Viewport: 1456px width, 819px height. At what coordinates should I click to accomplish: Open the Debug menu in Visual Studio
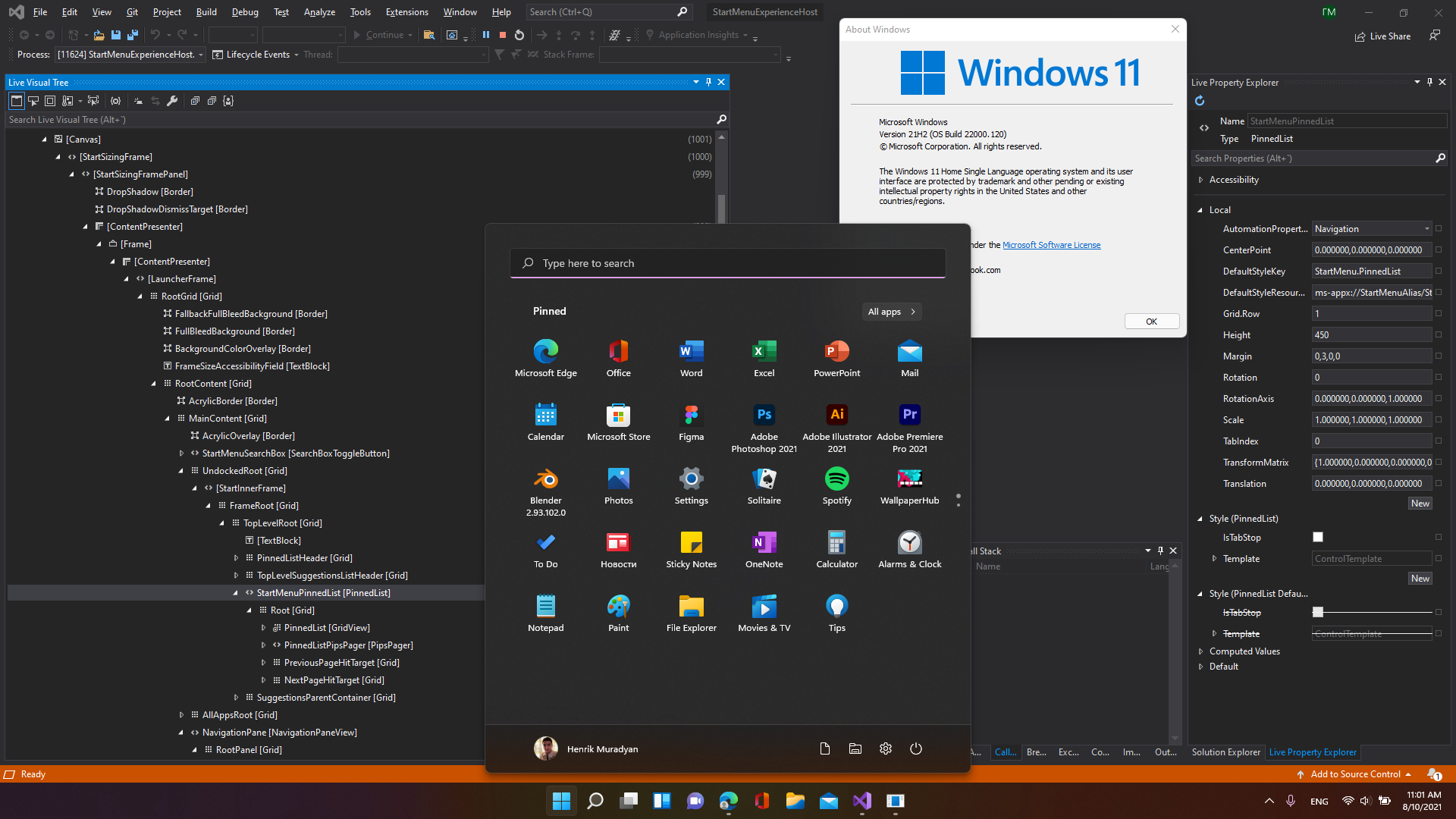pyautogui.click(x=244, y=11)
